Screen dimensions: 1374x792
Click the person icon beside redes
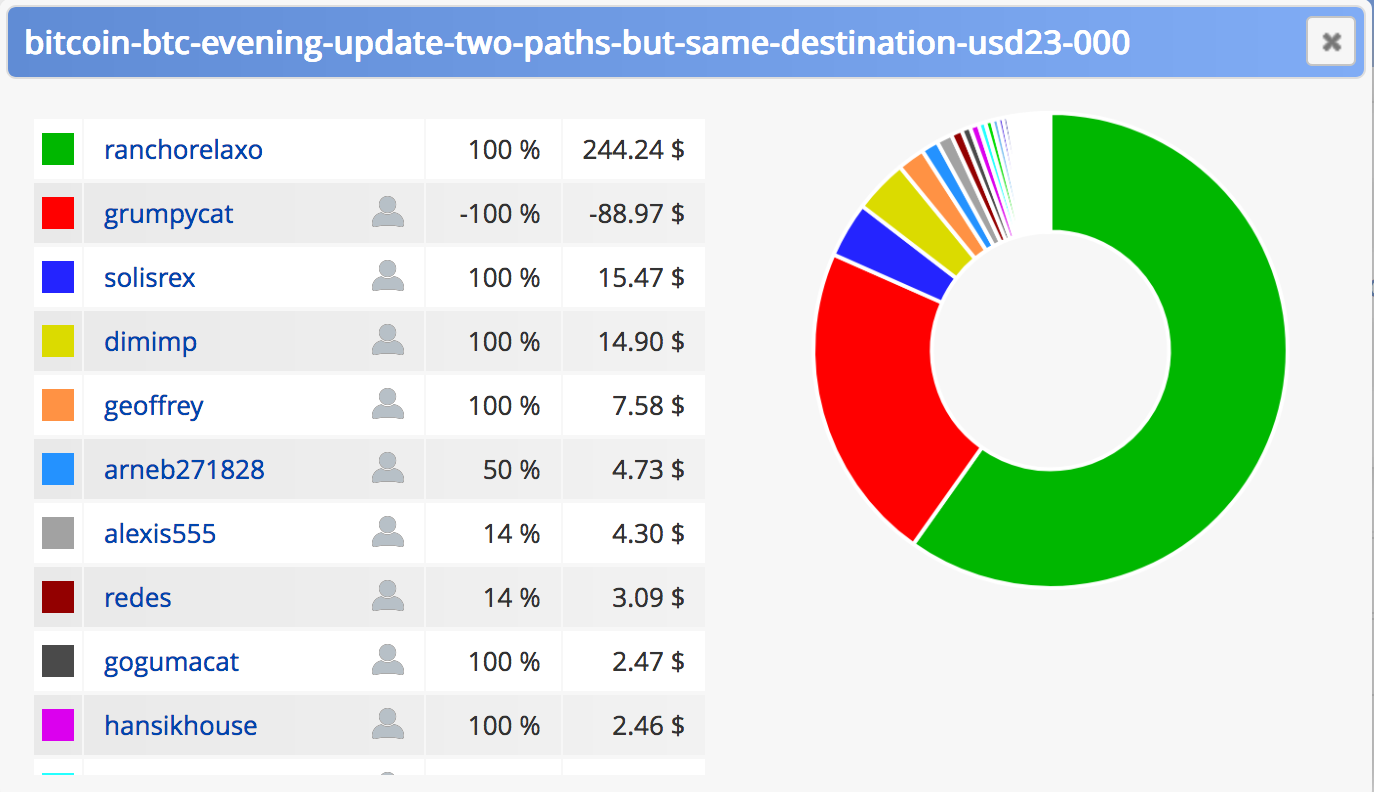pyautogui.click(x=388, y=596)
